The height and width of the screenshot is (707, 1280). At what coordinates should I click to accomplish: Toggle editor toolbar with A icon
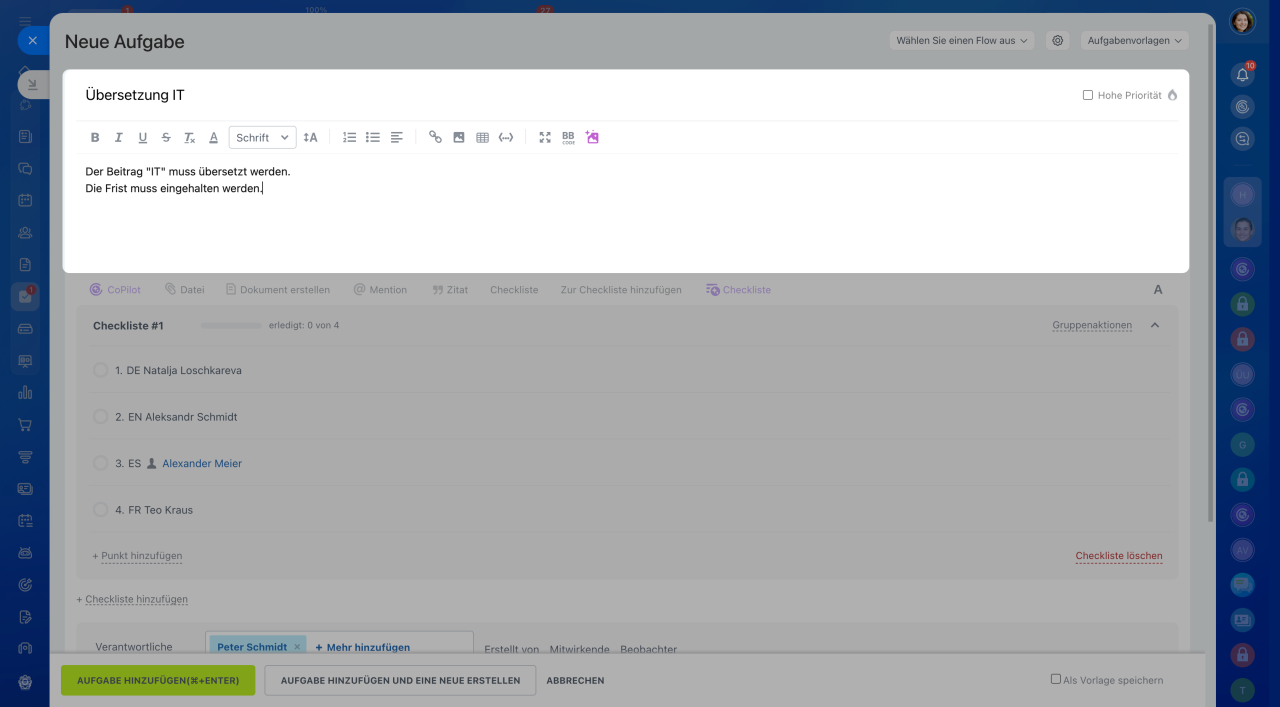pos(1158,290)
